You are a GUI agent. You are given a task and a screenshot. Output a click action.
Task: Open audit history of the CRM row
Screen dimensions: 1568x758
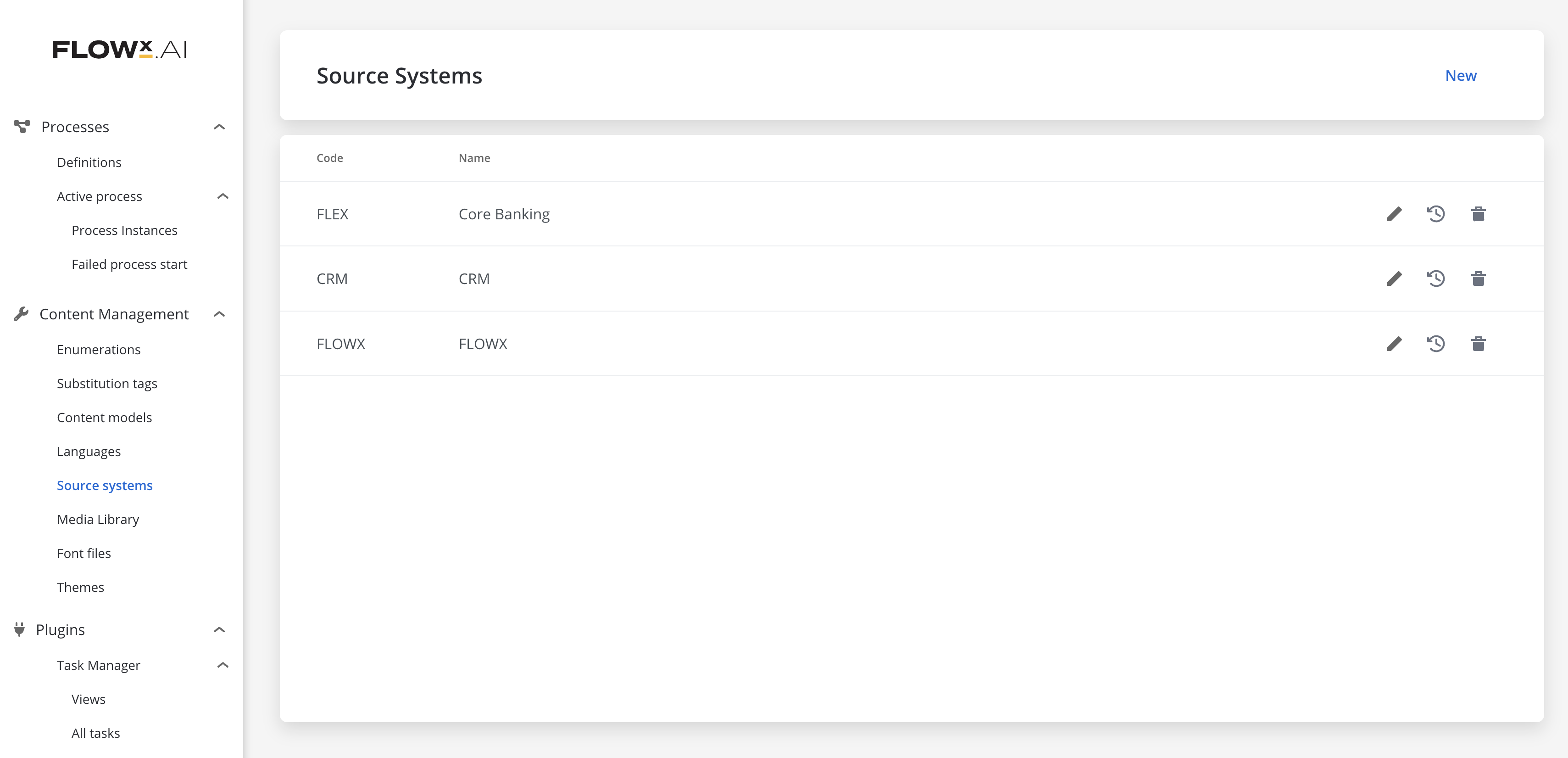pyautogui.click(x=1436, y=279)
